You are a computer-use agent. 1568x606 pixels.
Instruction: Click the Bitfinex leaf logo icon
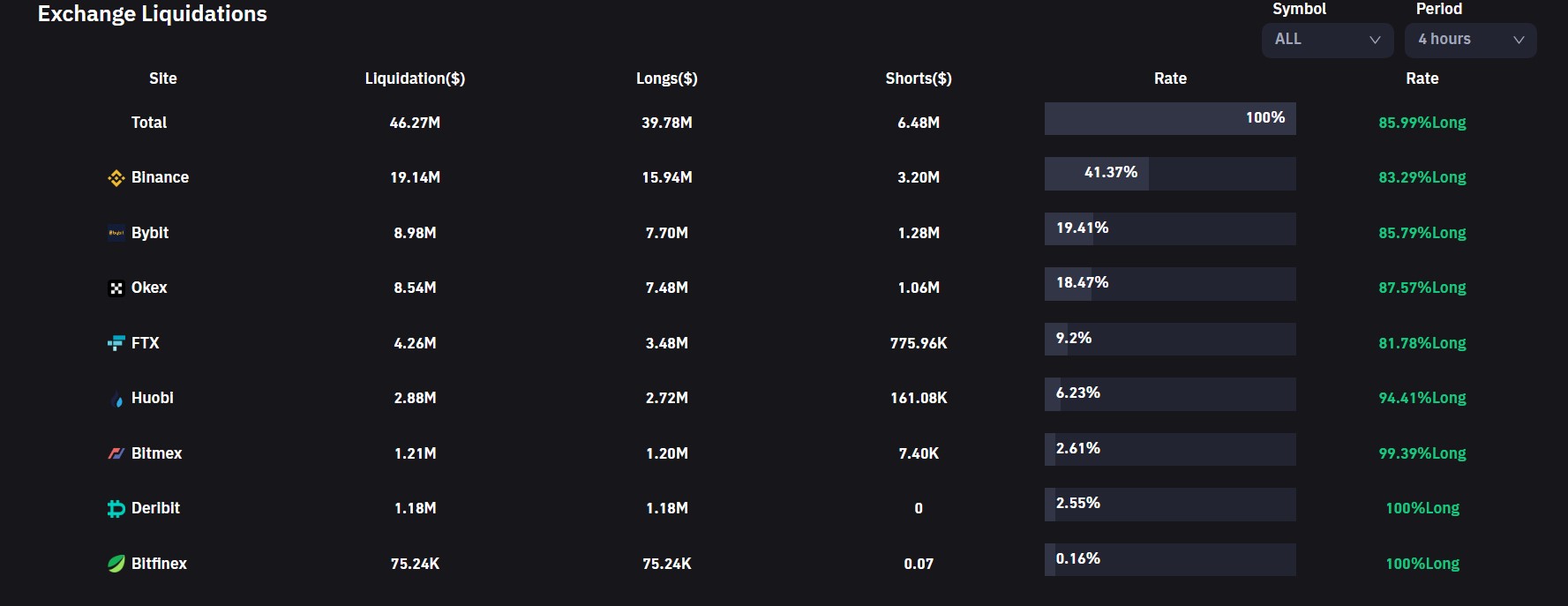pos(116,564)
